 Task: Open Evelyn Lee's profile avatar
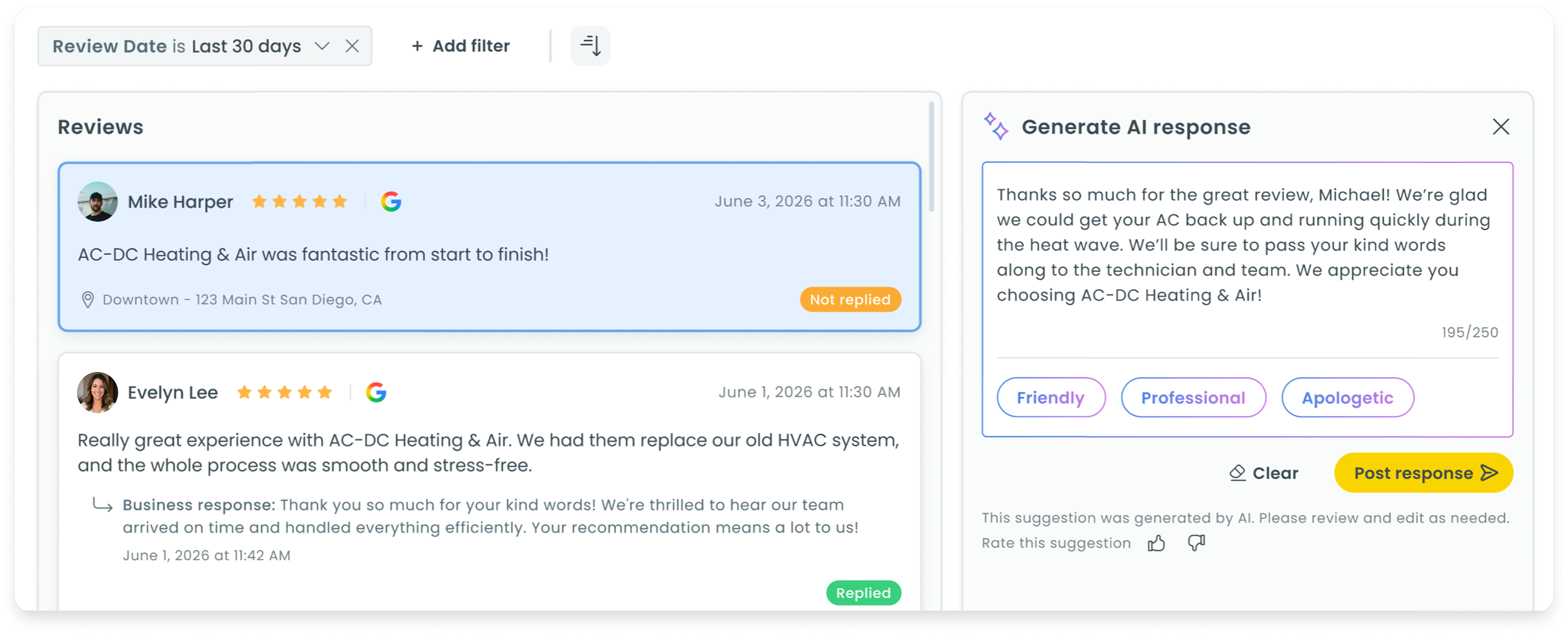pos(98,393)
